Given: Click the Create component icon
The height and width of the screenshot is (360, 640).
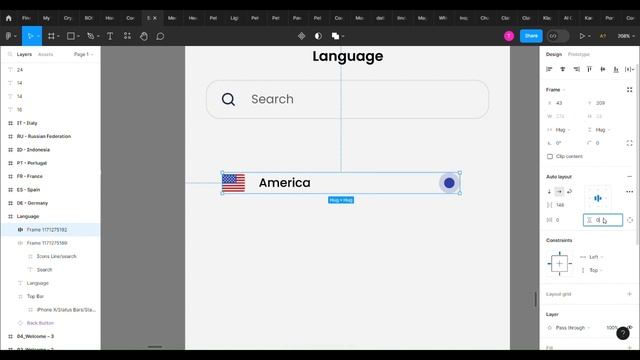Looking at the screenshot, I should 301,36.
